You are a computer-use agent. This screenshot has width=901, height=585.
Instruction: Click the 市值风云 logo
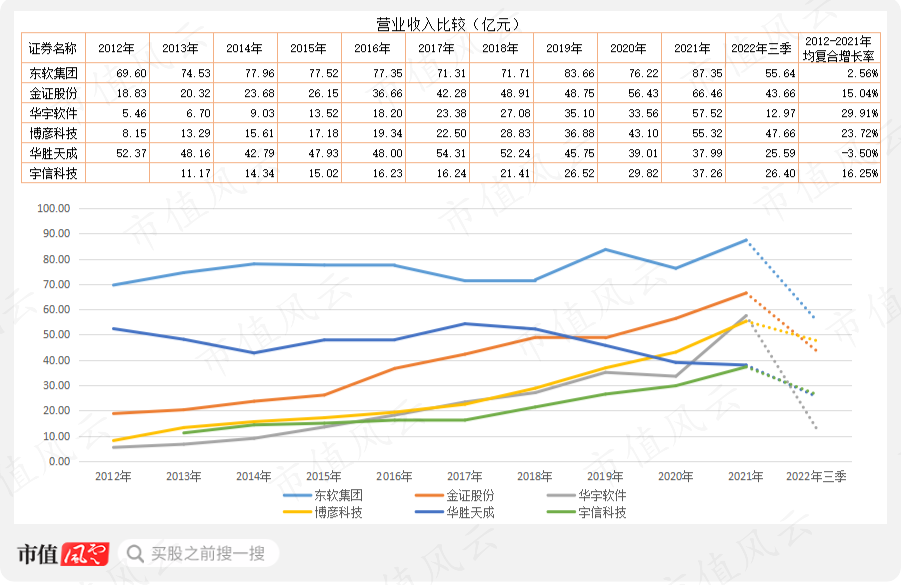(63, 555)
